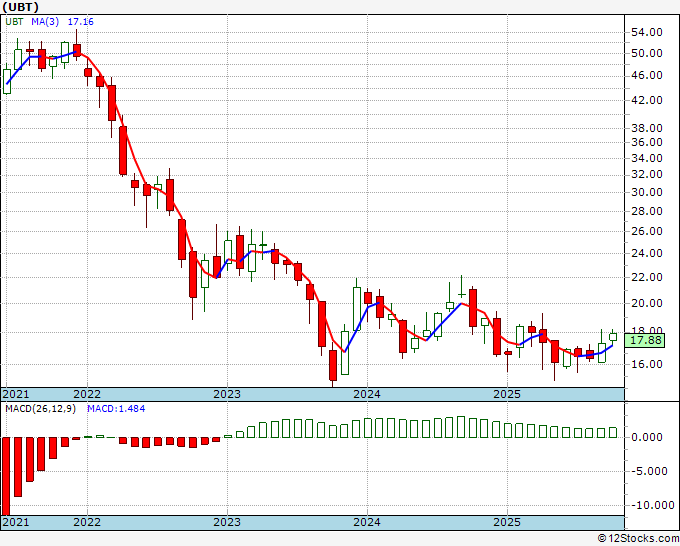Click the 34.00 price axis label
Image resolution: width=680 pixels, height=546 pixels.
tap(646, 158)
